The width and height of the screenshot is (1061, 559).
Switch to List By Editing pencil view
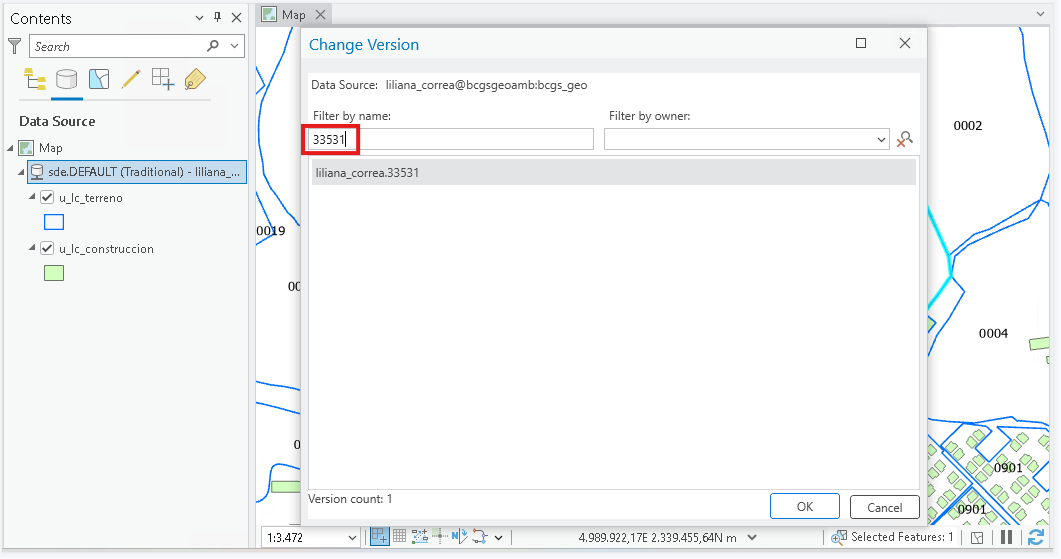[x=131, y=79]
